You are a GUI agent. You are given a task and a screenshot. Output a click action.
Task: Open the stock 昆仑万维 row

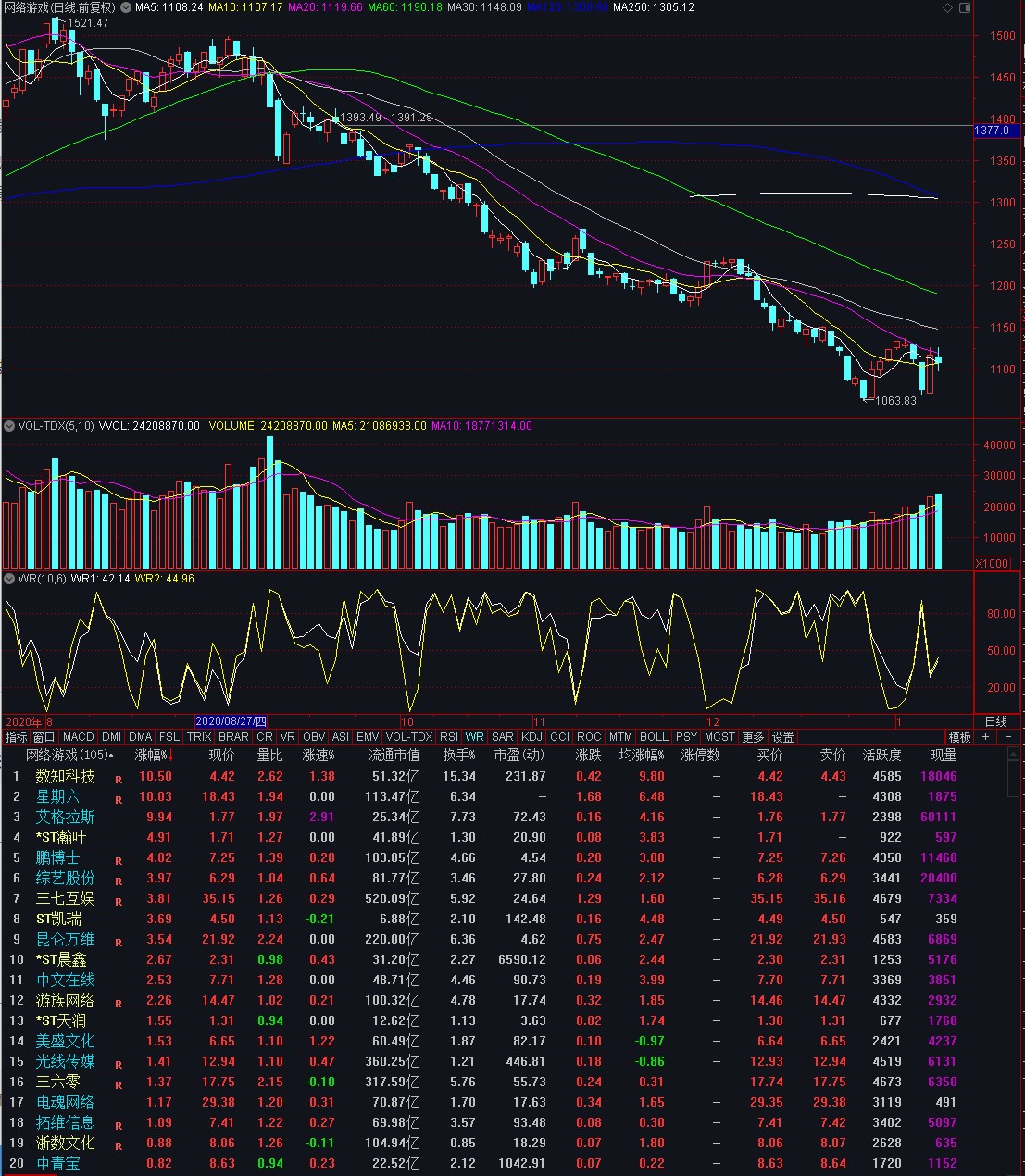pos(65,939)
